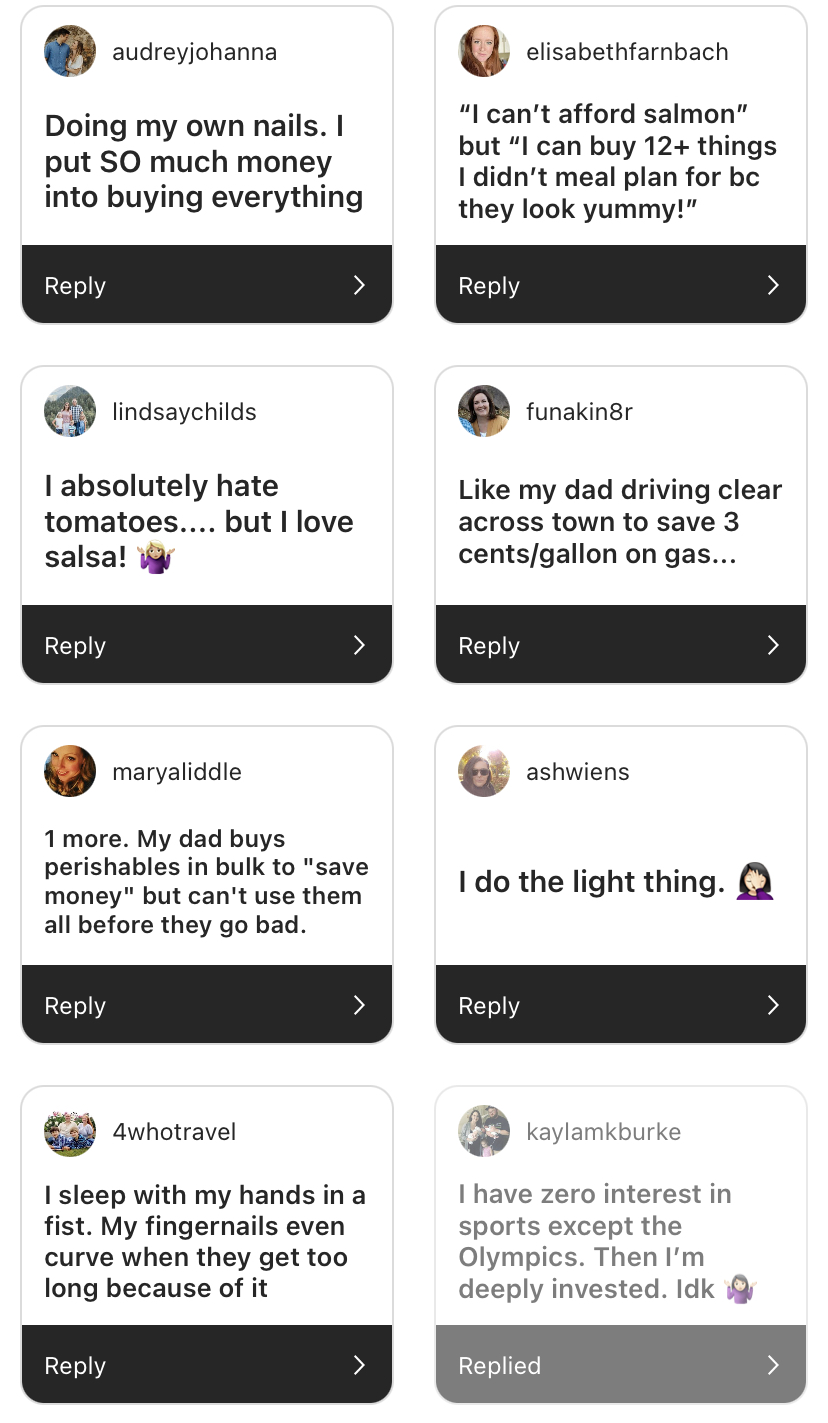Select the text of elisabethfarnbach's salmon response
This screenshot has height=1423, width=828.
click(618, 162)
